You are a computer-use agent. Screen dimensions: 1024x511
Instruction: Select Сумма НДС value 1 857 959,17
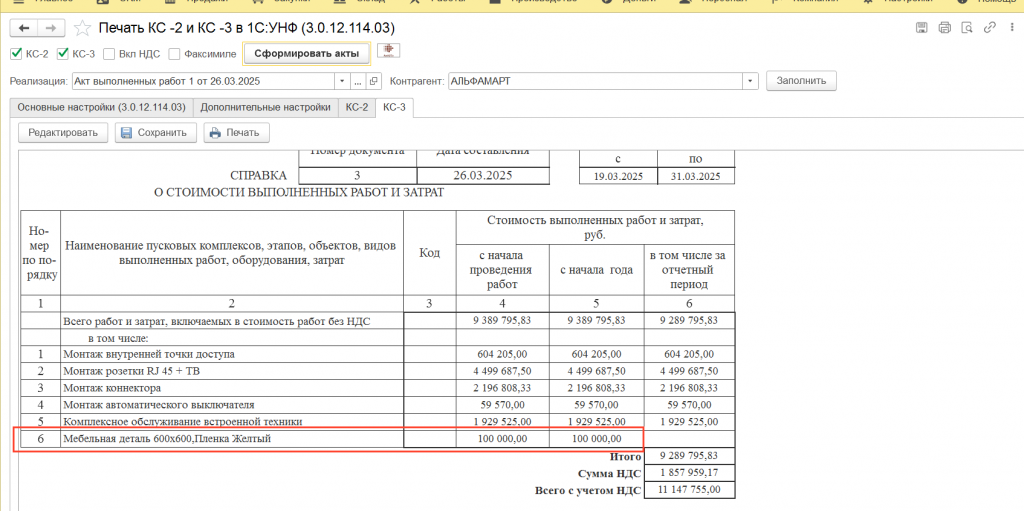(690, 472)
